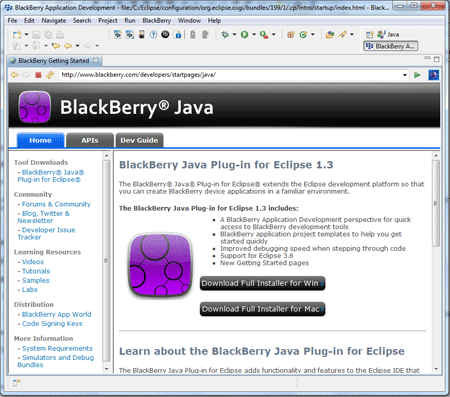The height and width of the screenshot is (397, 450).
Task: Open the URL history dropdown arrow
Action: (x=405, y=75)
